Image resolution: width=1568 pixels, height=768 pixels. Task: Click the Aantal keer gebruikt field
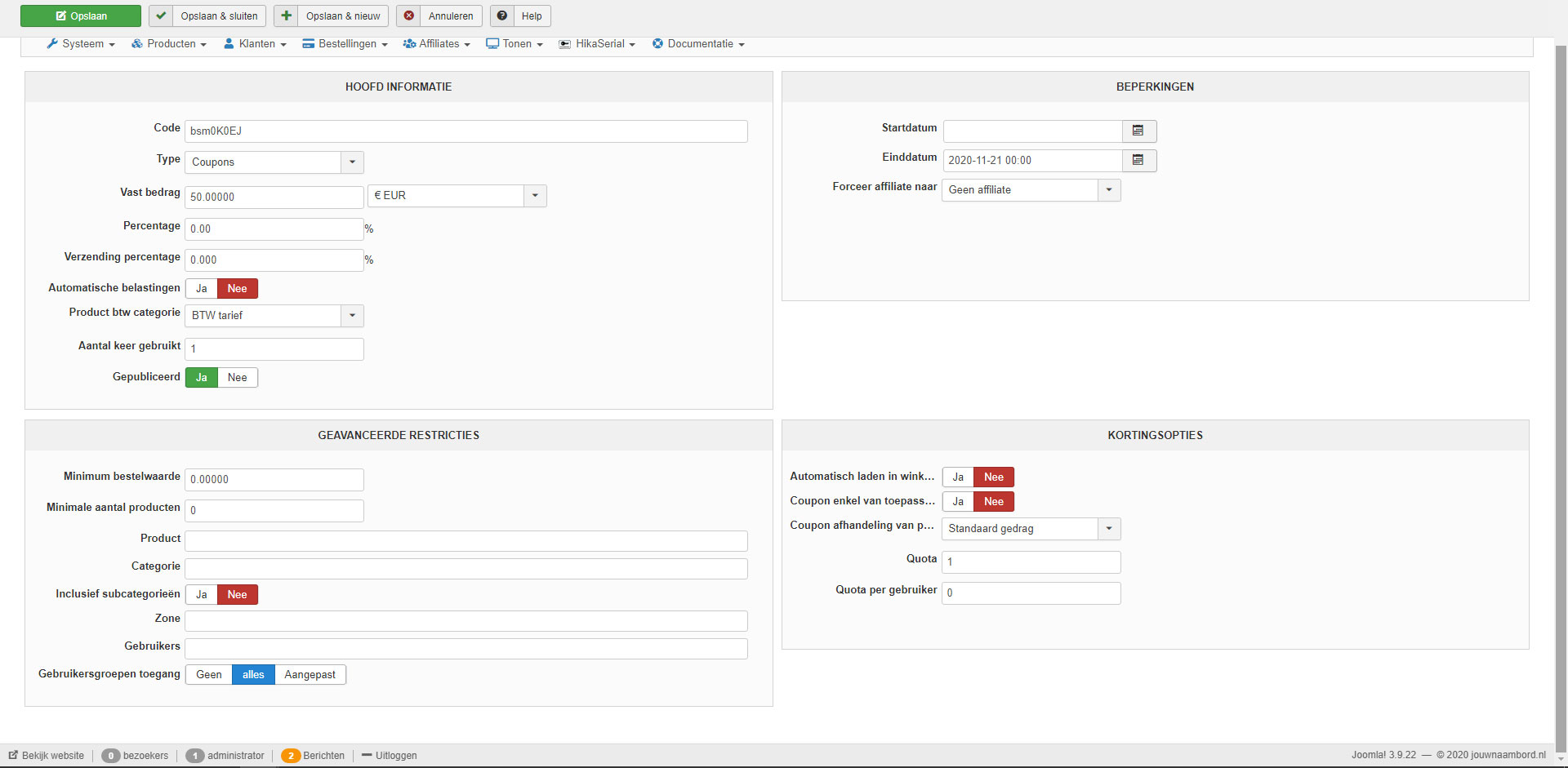(274, 348)
